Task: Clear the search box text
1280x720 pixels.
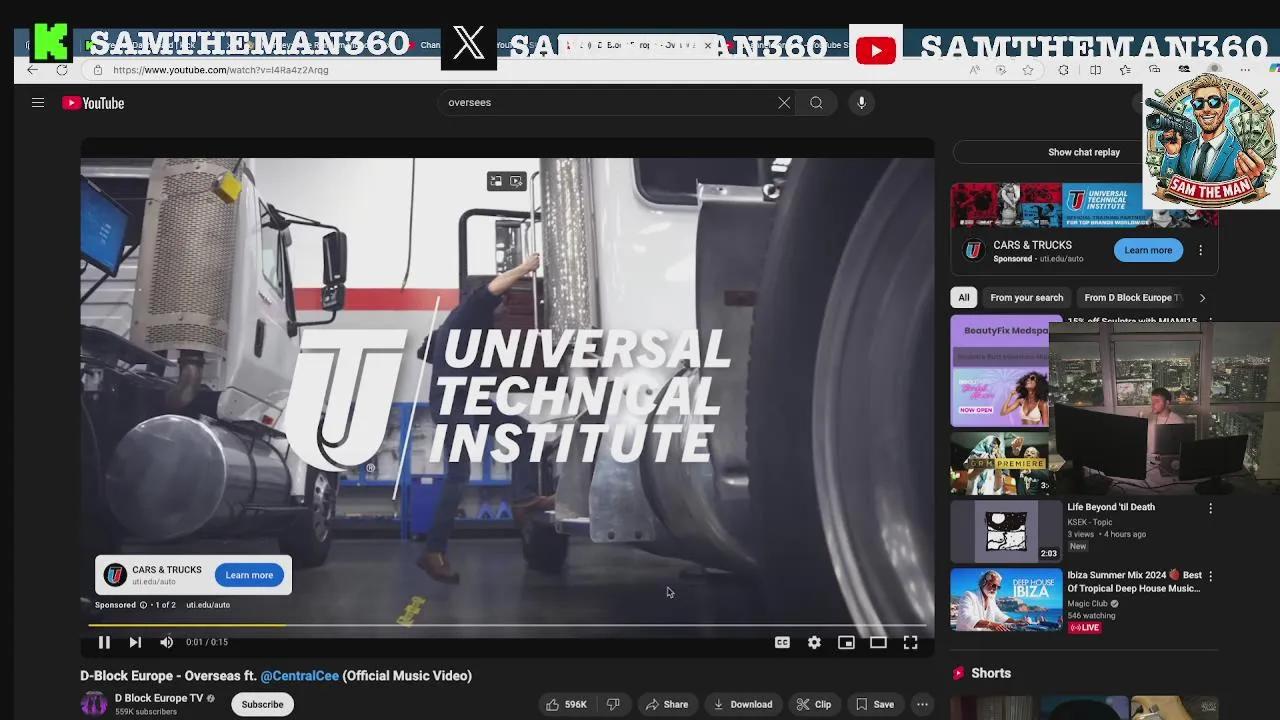Action: coord(784,102)
